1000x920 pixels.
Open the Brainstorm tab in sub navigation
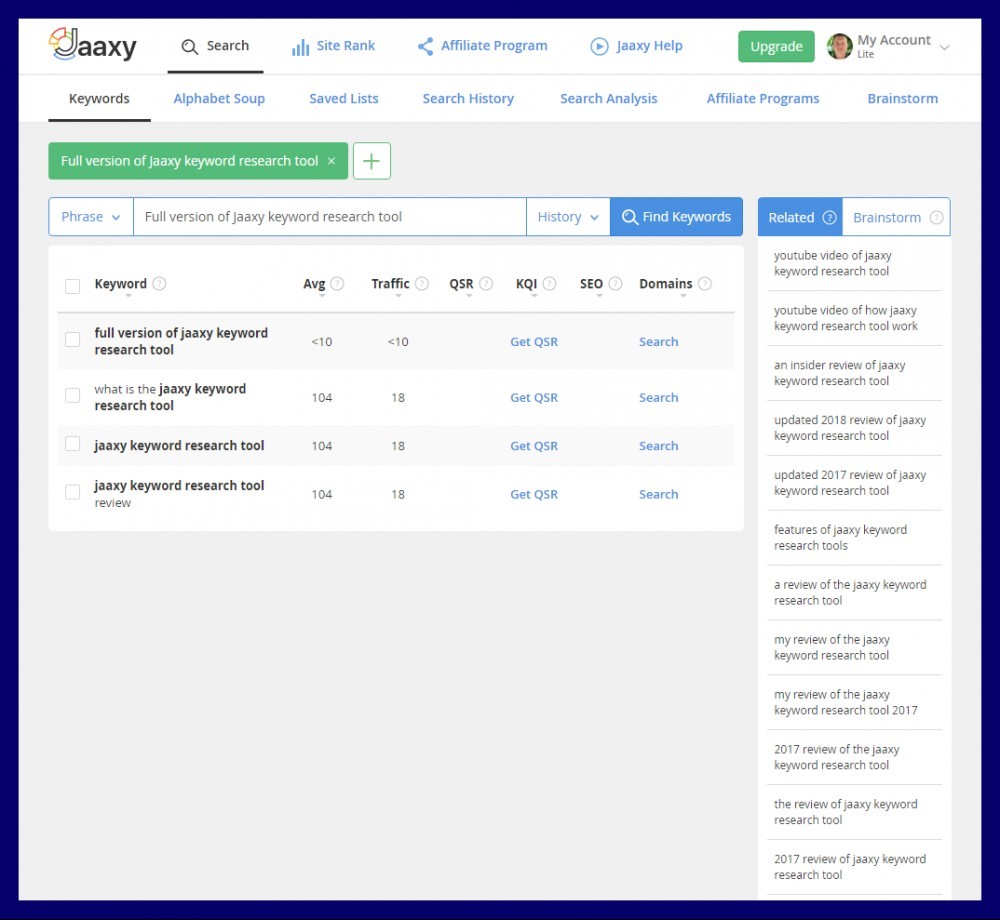902,99
